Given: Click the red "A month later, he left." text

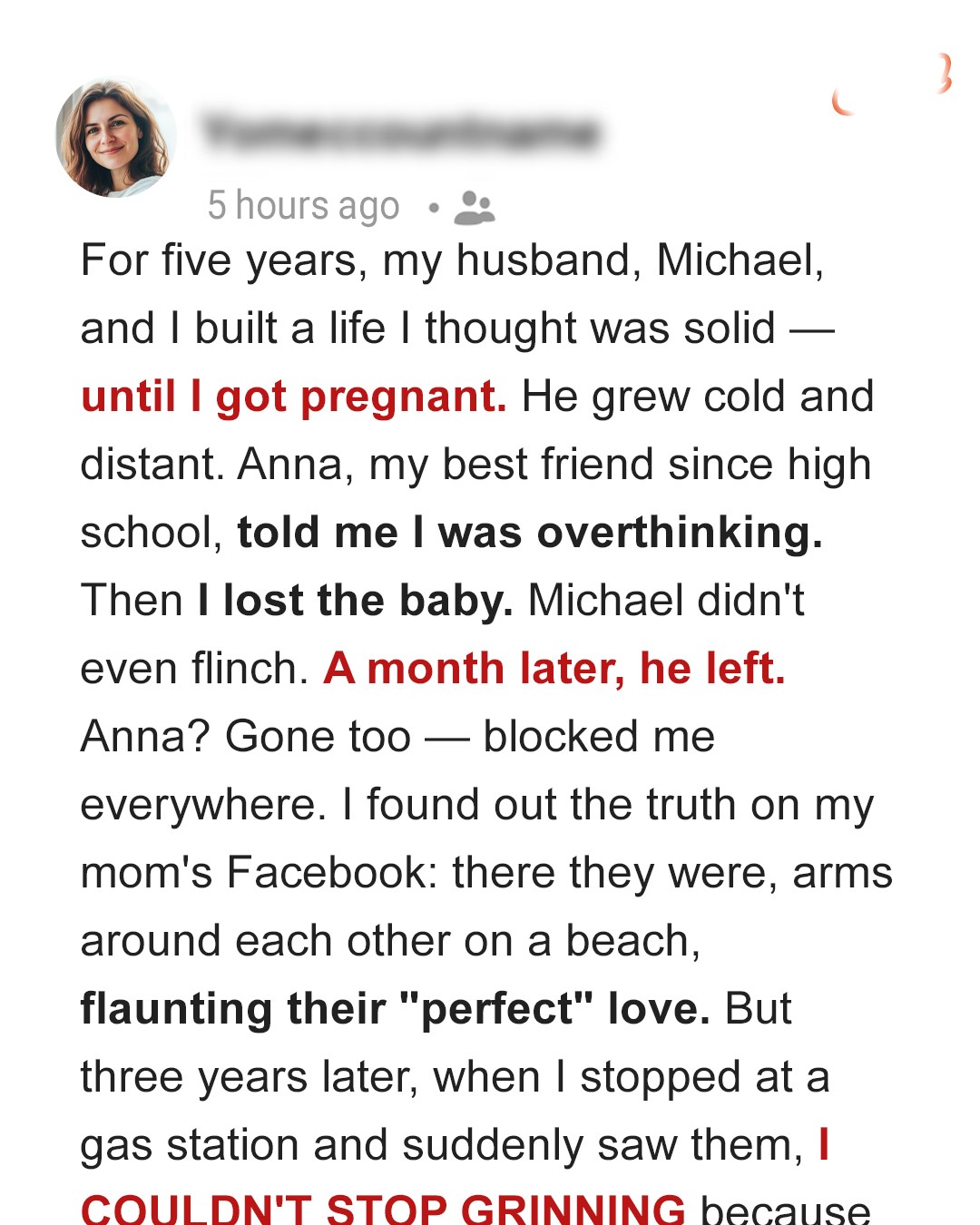Looking at the screenshot, I should click(554, 669).
